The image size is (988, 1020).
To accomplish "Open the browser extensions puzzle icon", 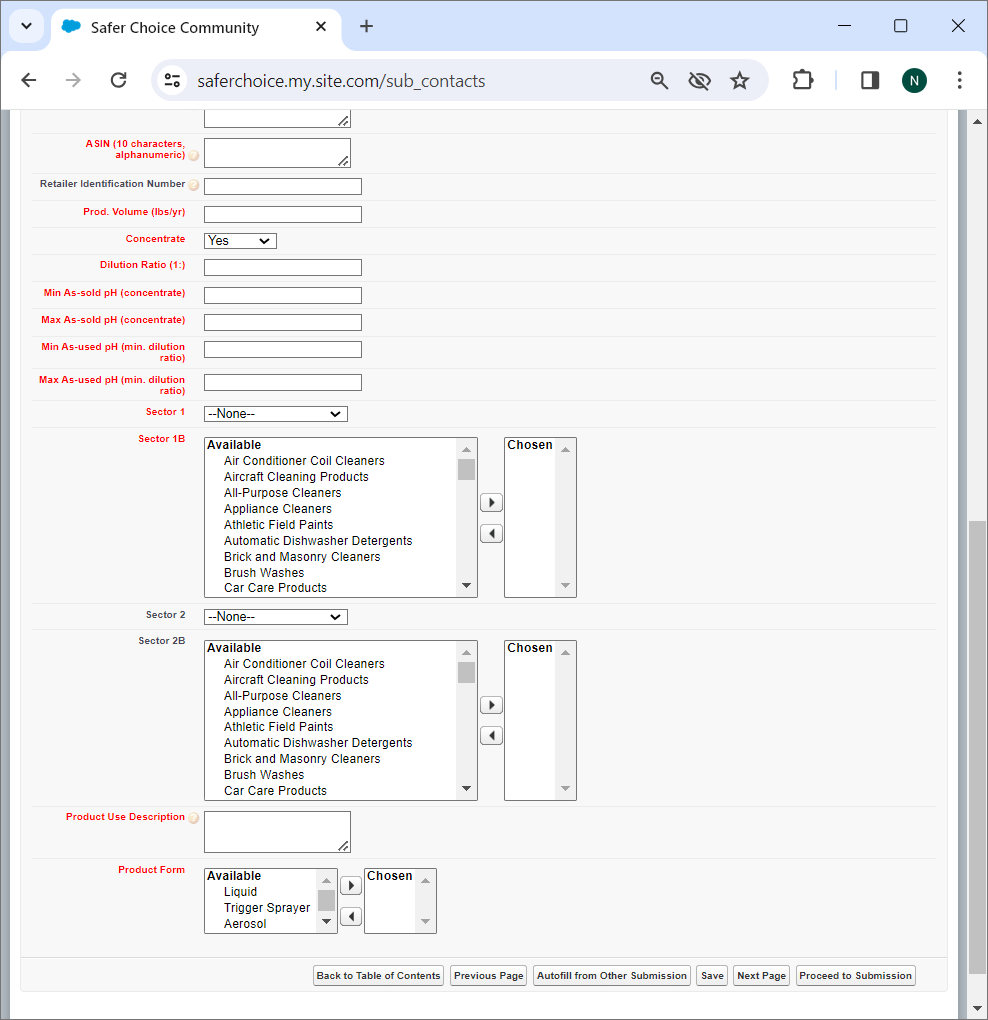I will [x=802, y=81].
